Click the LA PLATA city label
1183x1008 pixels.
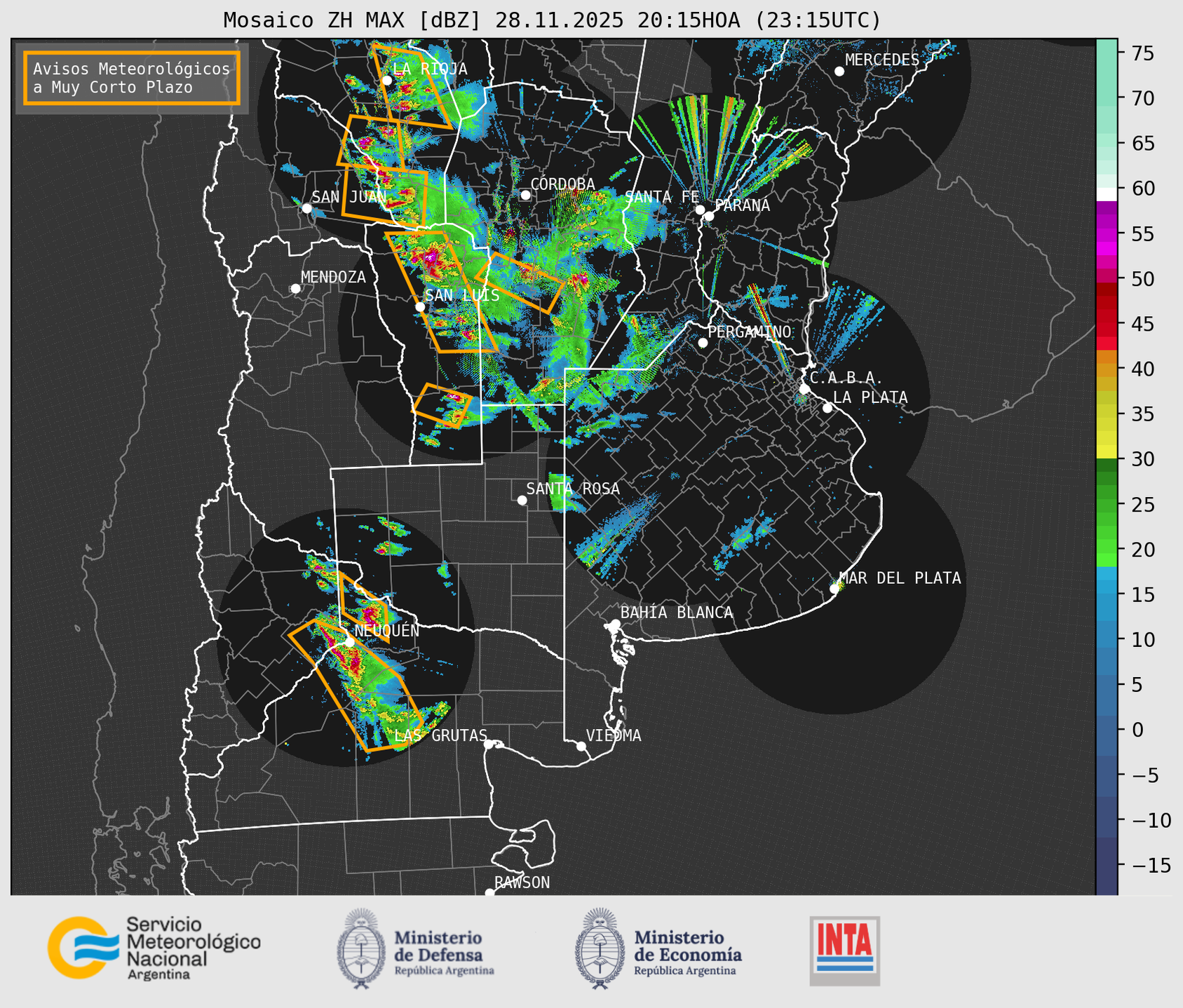(870, 397)
